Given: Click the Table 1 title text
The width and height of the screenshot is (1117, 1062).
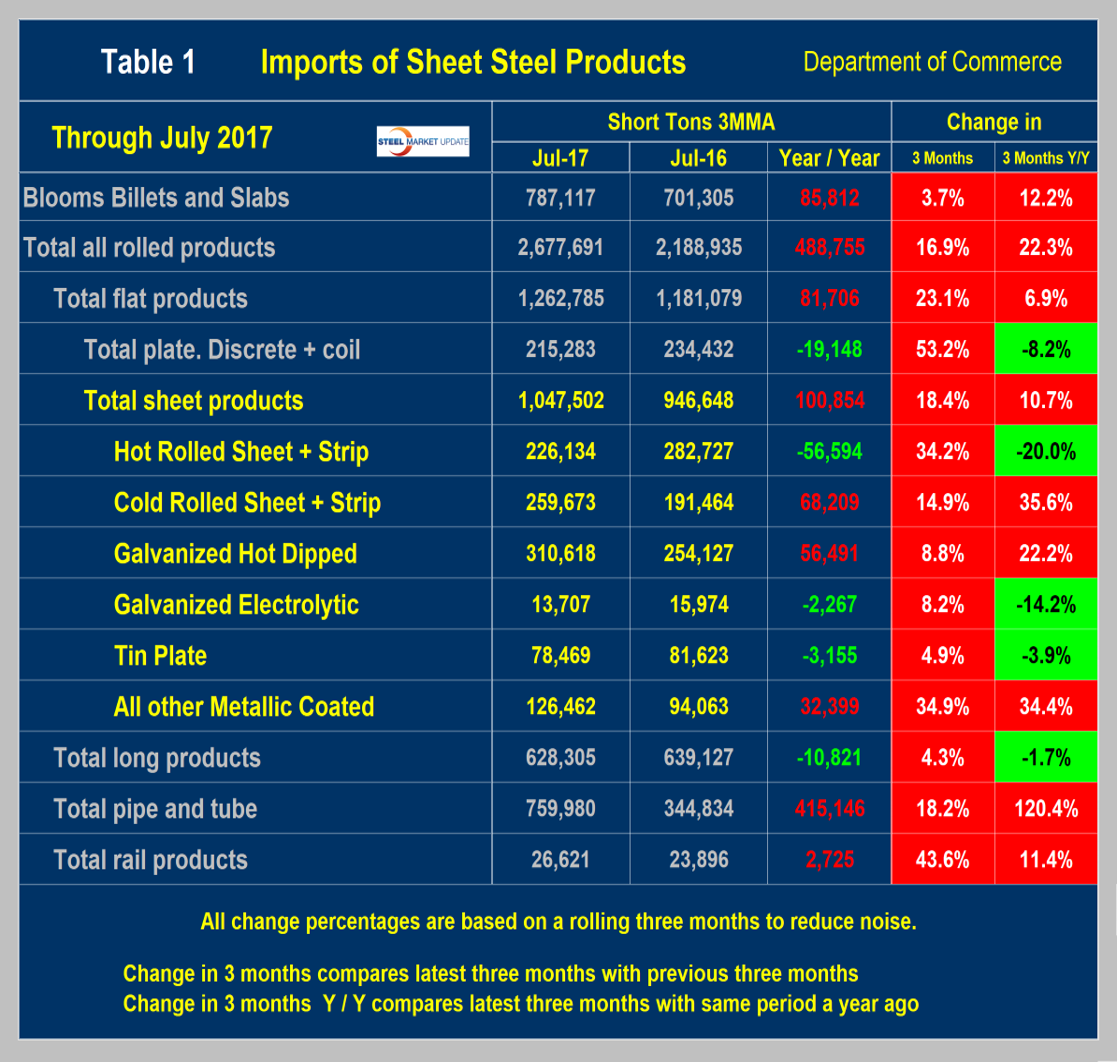Looking at the screenshot, I should pos(148,62).
